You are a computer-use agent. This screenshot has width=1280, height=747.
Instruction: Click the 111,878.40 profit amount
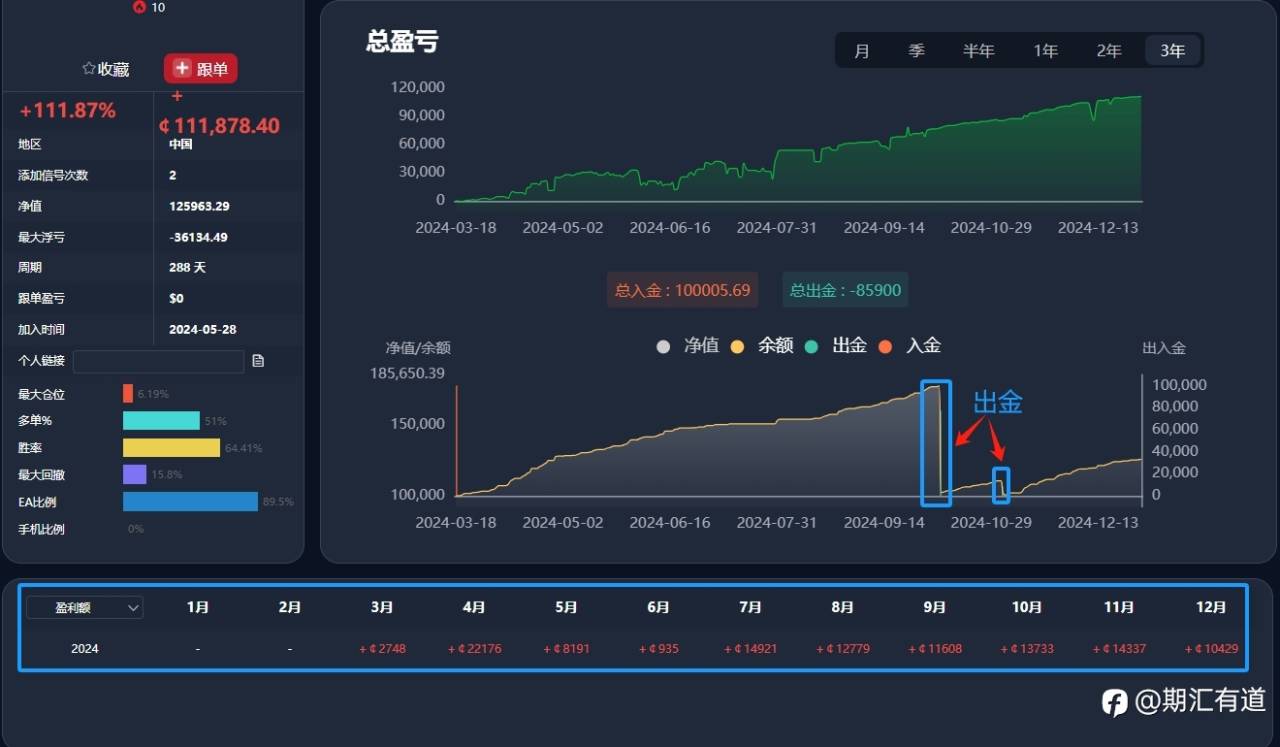point(219,126)
